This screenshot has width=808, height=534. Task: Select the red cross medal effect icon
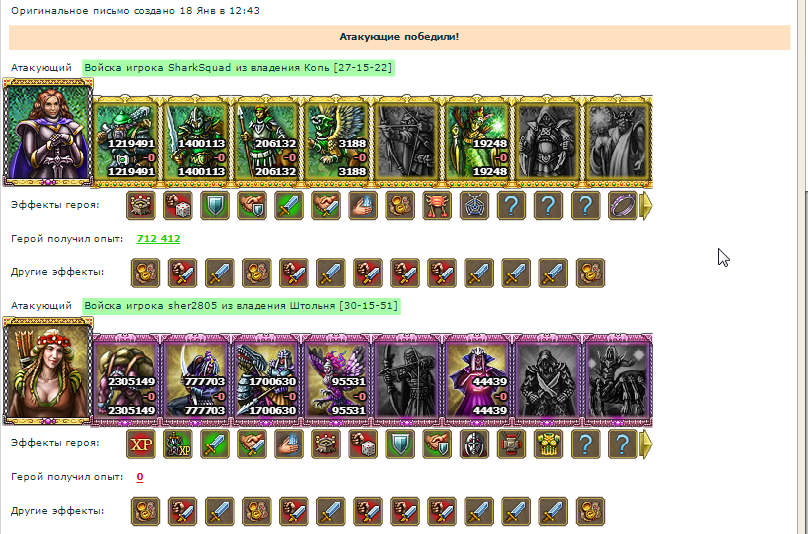click(511, 444)
